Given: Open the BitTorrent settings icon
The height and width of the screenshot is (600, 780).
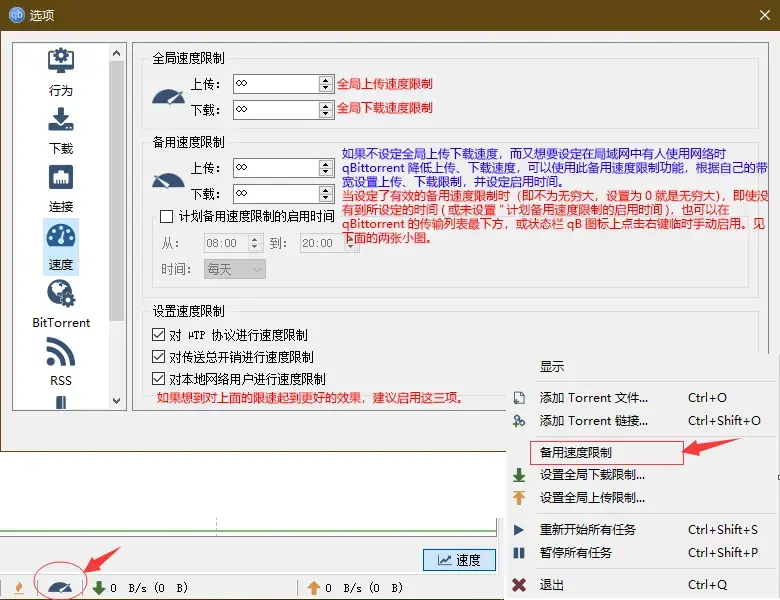Looking at the screenshot, I should tap(61, 294).
